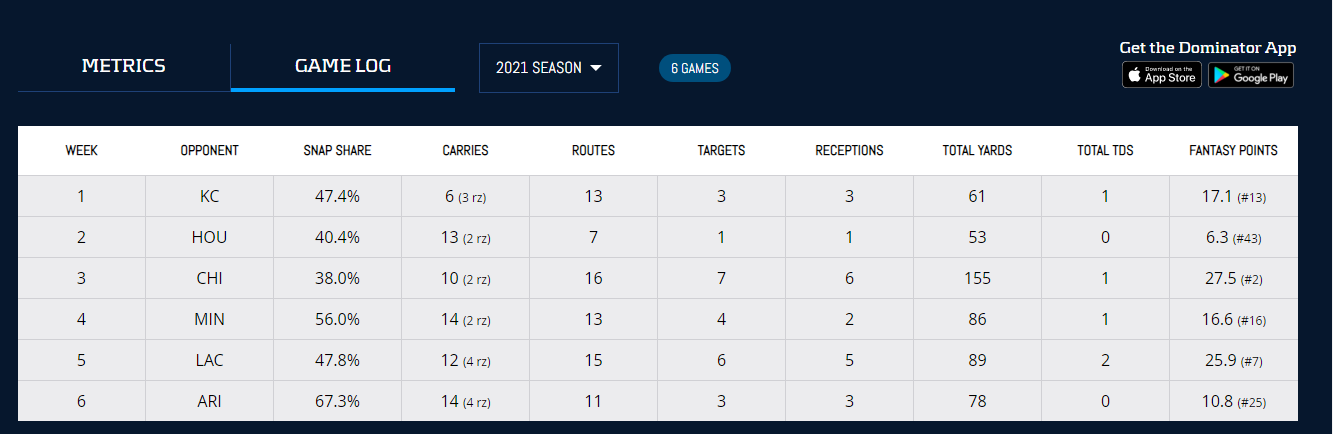Viewport: 1333px width, 434px height.
Task: Click the Total TDs column header
Action: (x=1105, y=151)
